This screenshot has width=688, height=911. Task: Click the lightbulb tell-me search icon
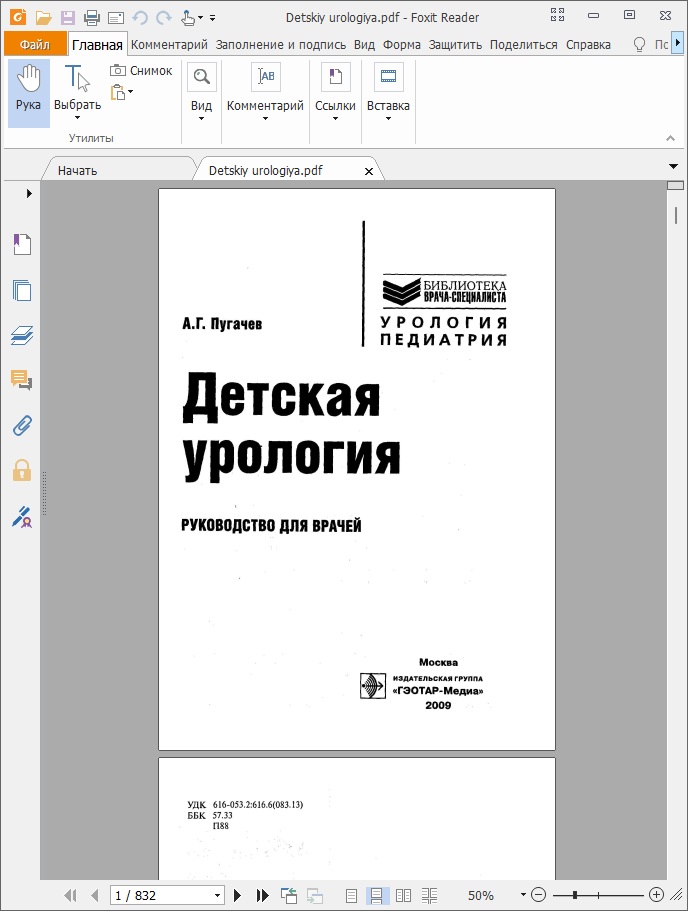point(639,45)
